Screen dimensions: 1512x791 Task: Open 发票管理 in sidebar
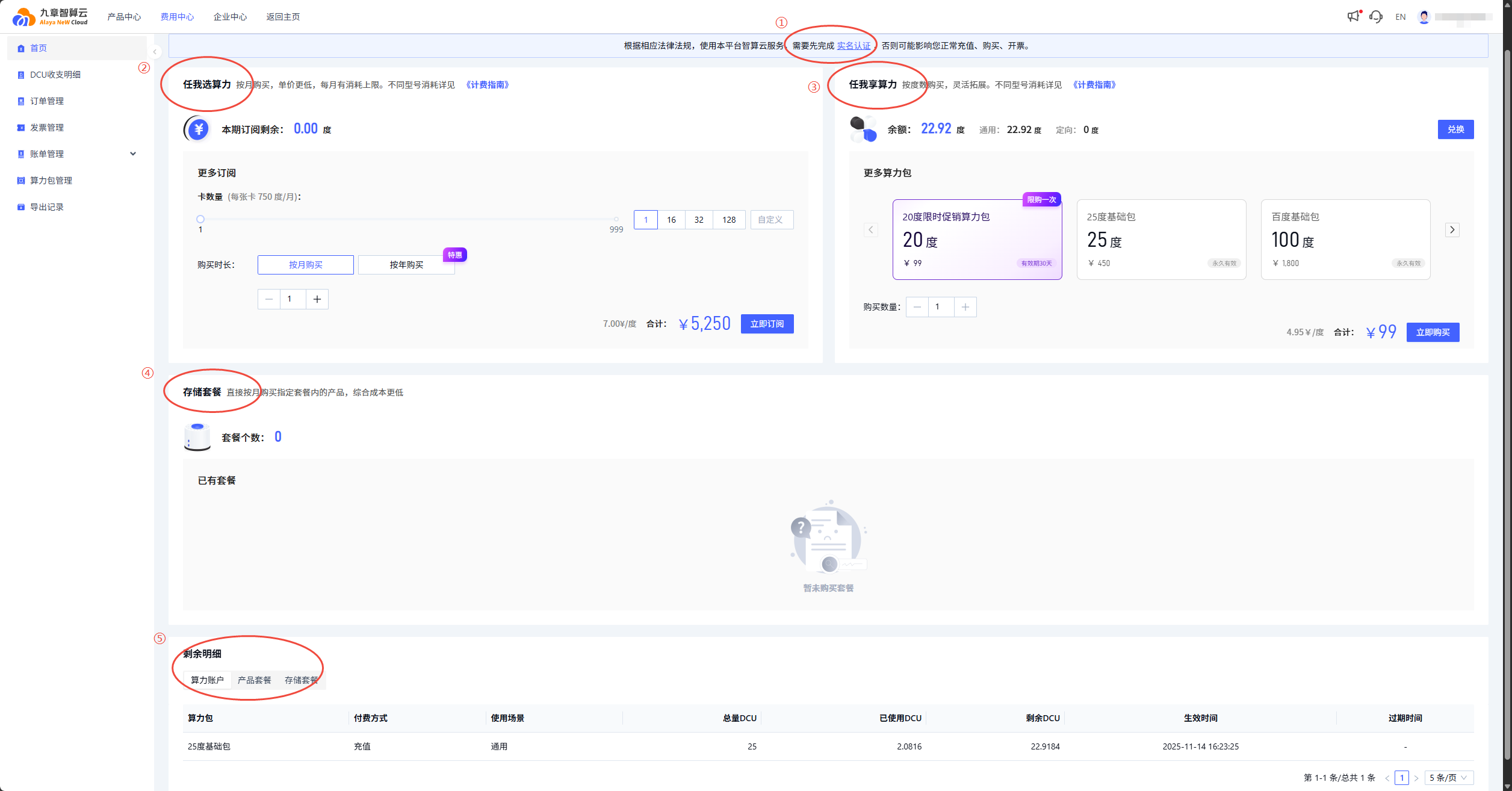tap(47, 128)
